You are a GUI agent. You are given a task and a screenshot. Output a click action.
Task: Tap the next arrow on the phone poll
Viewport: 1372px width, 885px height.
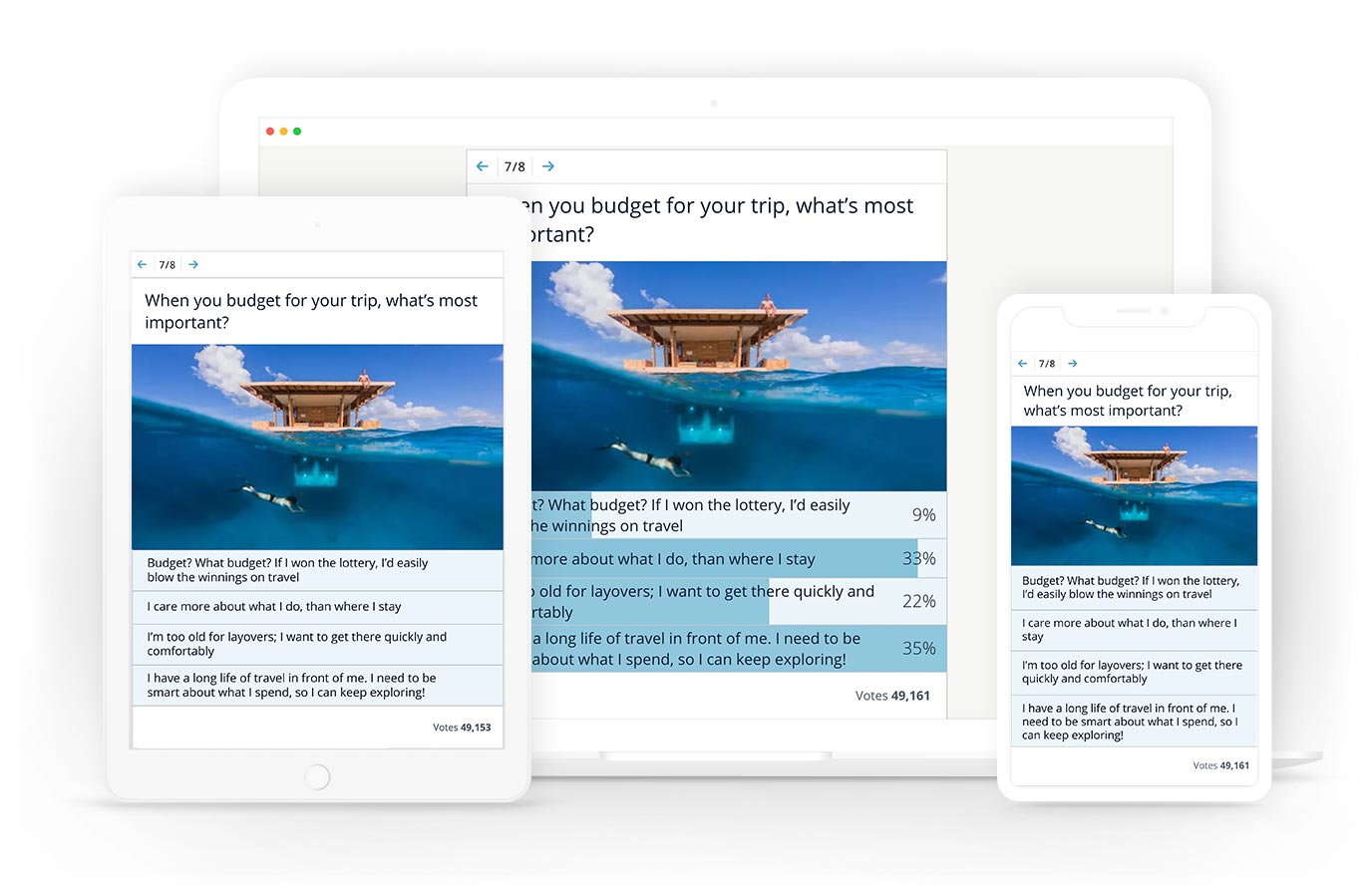[x=1072, y=364]
